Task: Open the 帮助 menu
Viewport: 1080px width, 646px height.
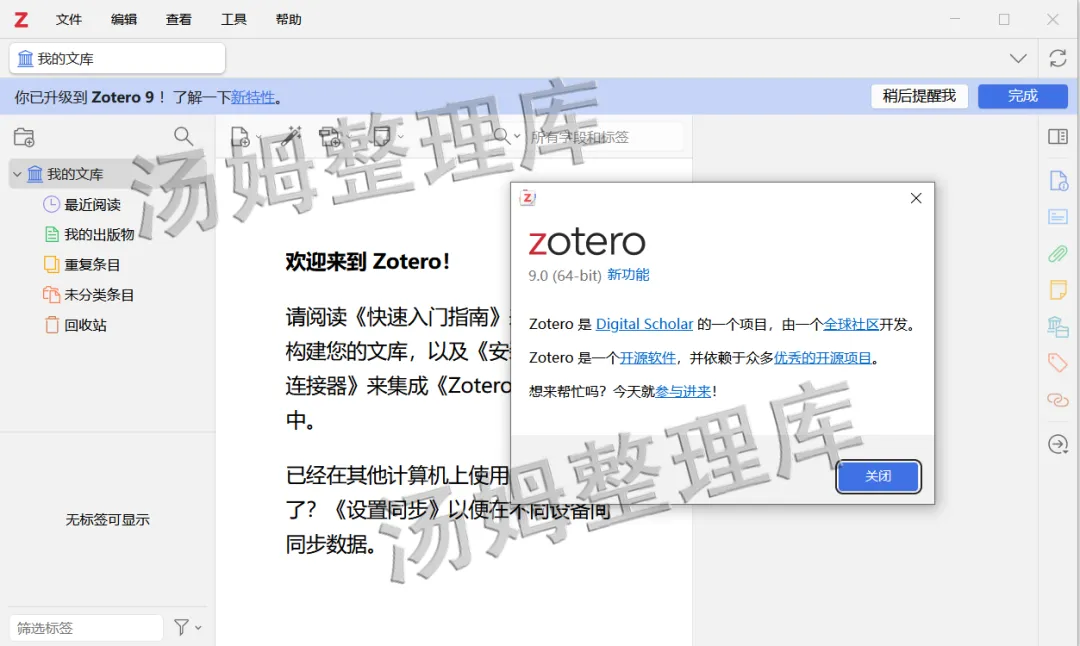Action: [289, 19]
